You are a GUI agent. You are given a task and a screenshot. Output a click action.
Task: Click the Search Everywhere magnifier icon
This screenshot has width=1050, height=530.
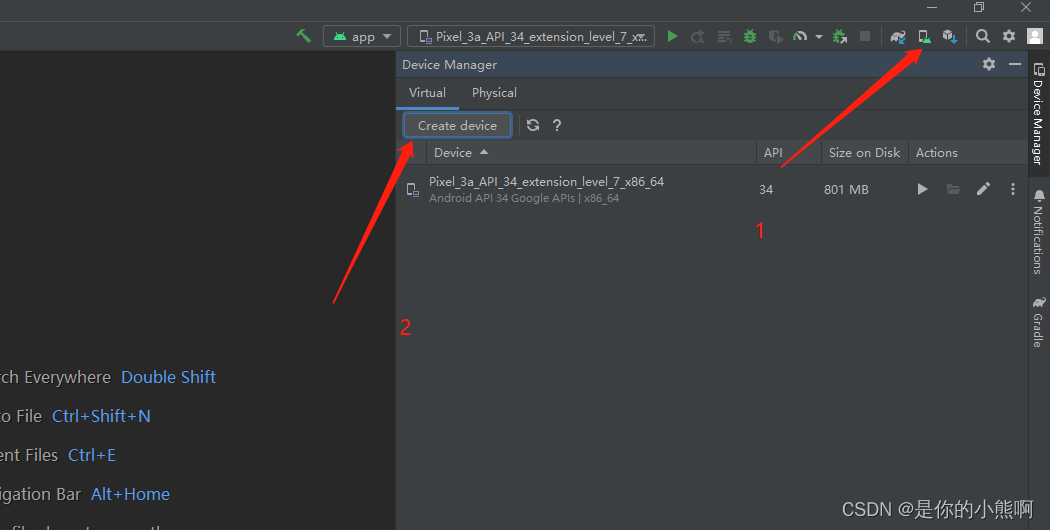coord(982,36)
